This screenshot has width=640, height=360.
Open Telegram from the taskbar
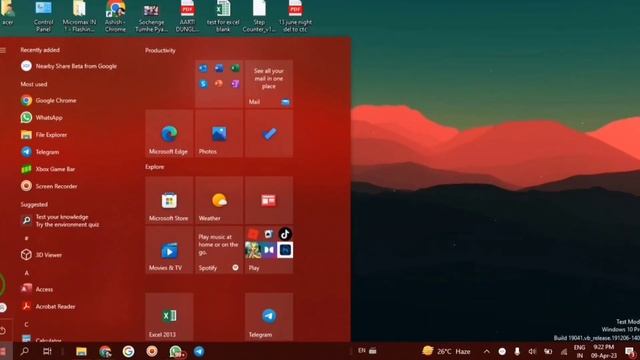click(x=199, y=351)
